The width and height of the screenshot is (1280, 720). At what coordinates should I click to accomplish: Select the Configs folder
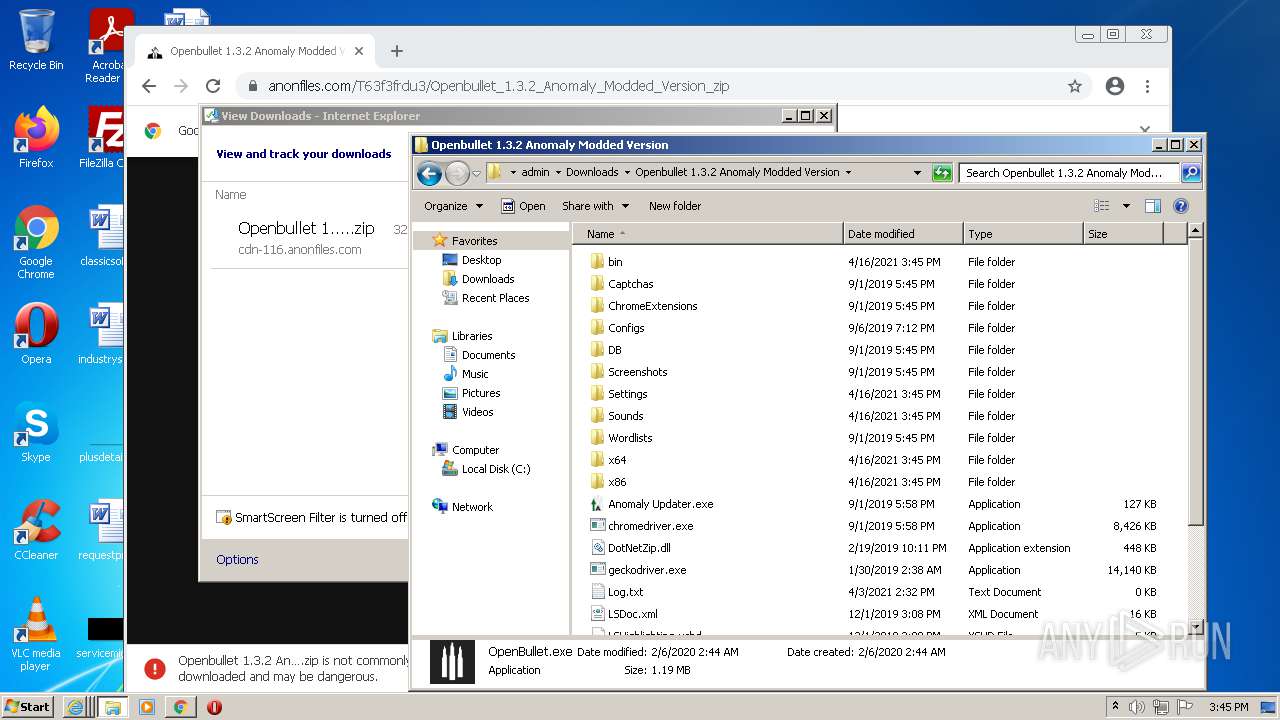[626, 328]
